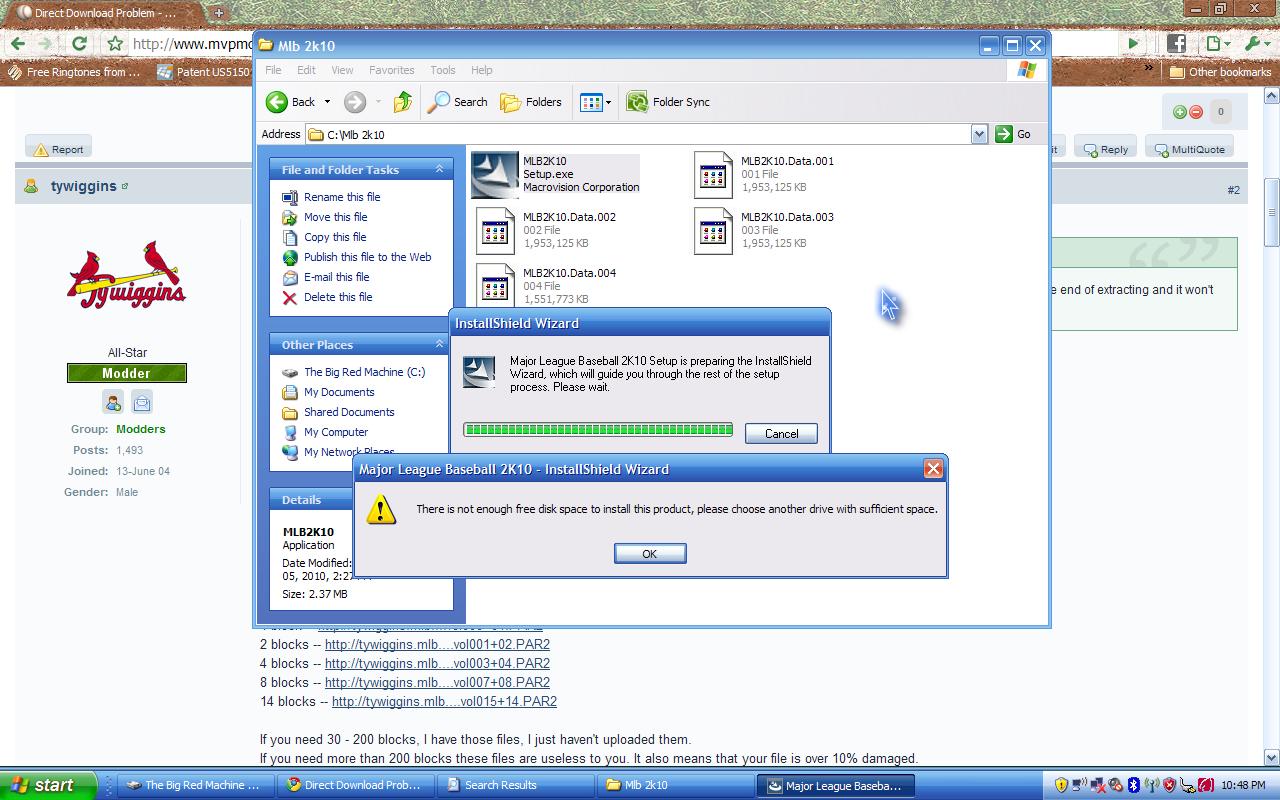Collapse the File and Folder Tasks panel

coord(438,170)
